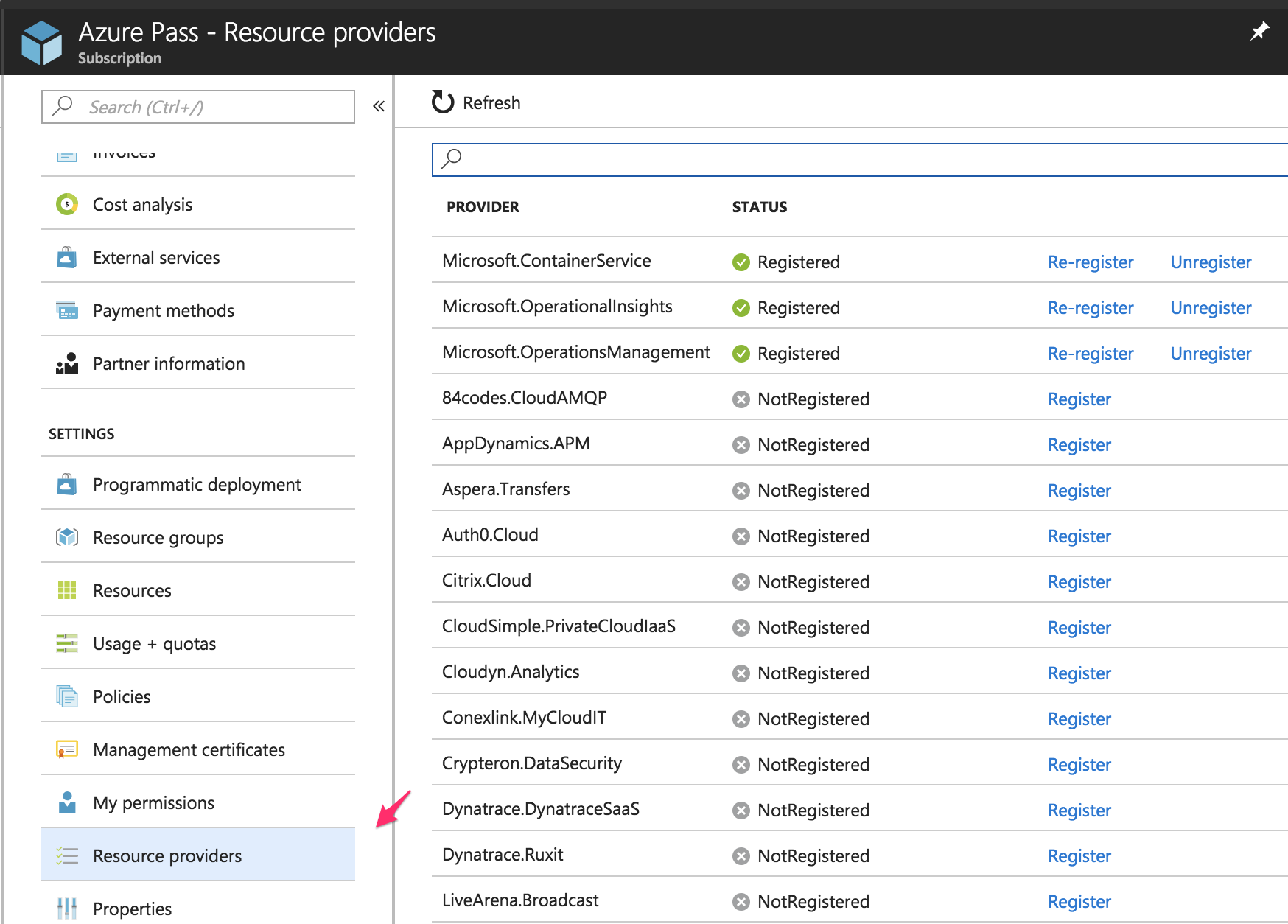The height and width of the screenshot is (924, 1288).
Task: Focus the sidebar Search (Ctrl+/) field
Action: [198, 107]
